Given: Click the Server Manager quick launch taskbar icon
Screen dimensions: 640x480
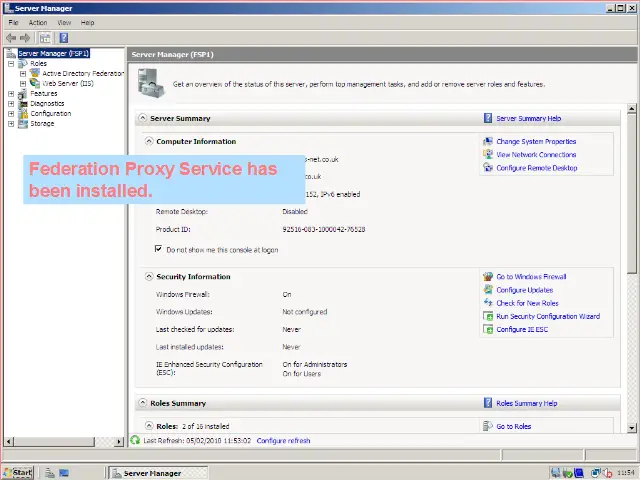Looking at the screenshot, I should point(50,473).
